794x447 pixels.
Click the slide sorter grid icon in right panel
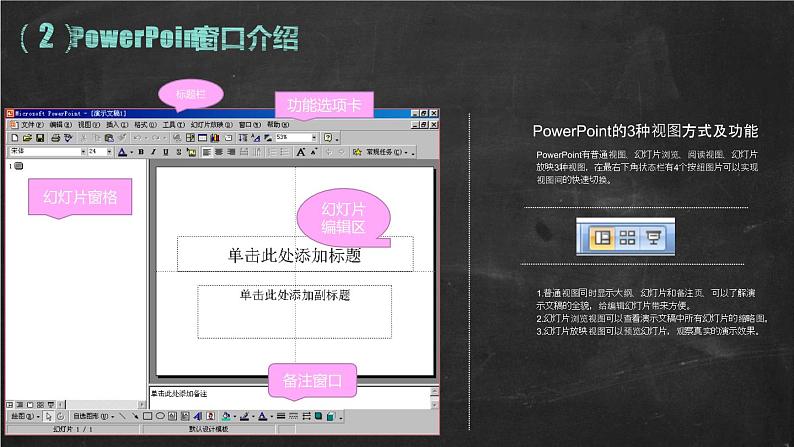click(x=627, y=237)
